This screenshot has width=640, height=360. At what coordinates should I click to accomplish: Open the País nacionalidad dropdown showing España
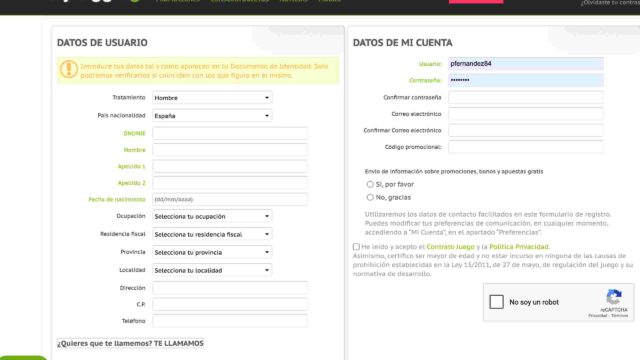(x=212, y=116)
